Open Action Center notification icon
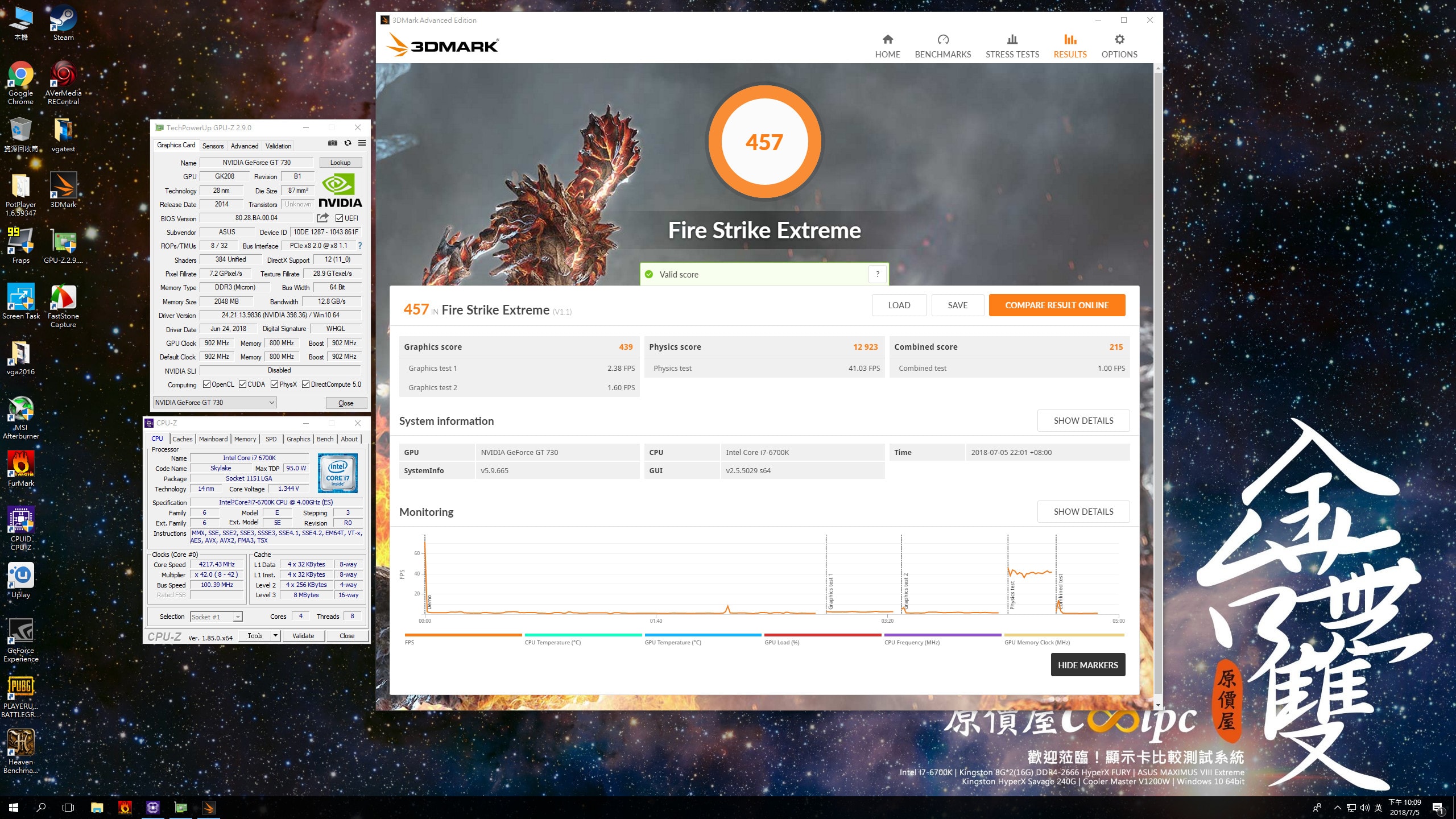Screen dimensions: 1456x819 (1438, 808)
